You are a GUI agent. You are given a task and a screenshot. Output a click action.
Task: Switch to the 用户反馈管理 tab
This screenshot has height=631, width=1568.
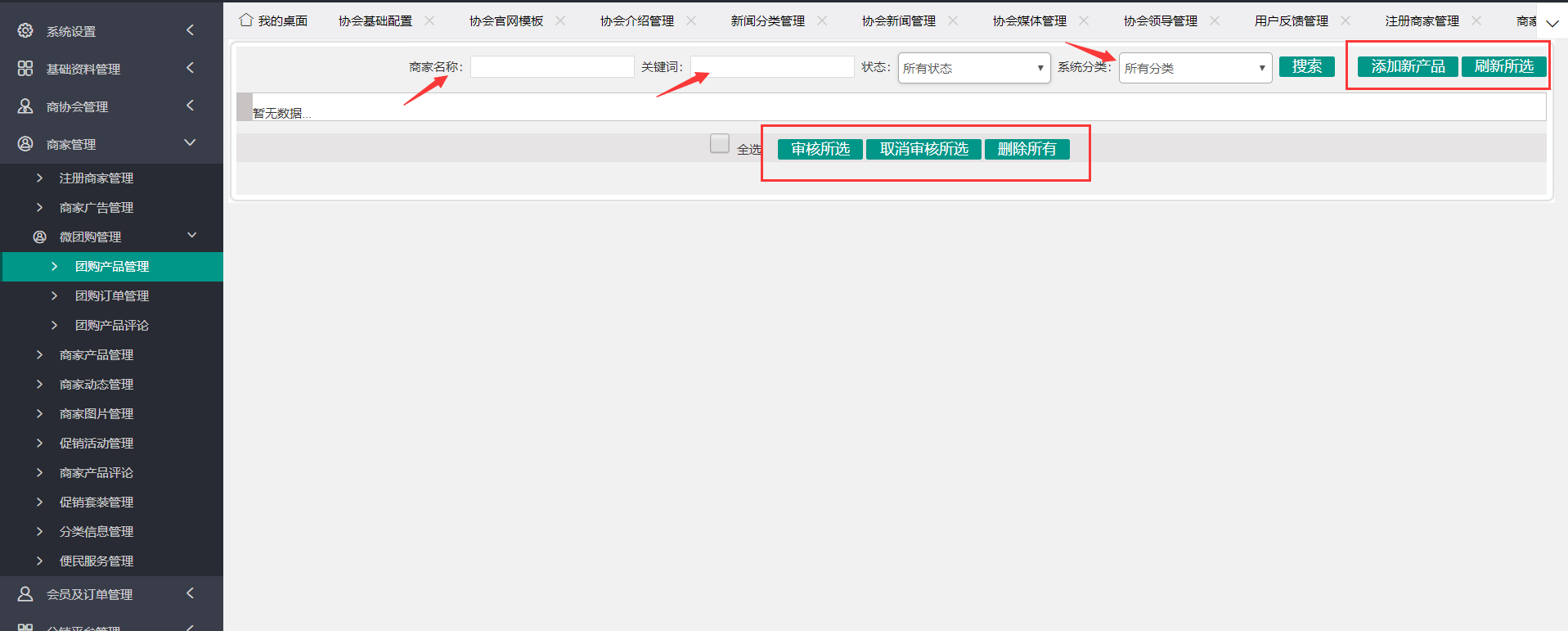(1291, 21)
